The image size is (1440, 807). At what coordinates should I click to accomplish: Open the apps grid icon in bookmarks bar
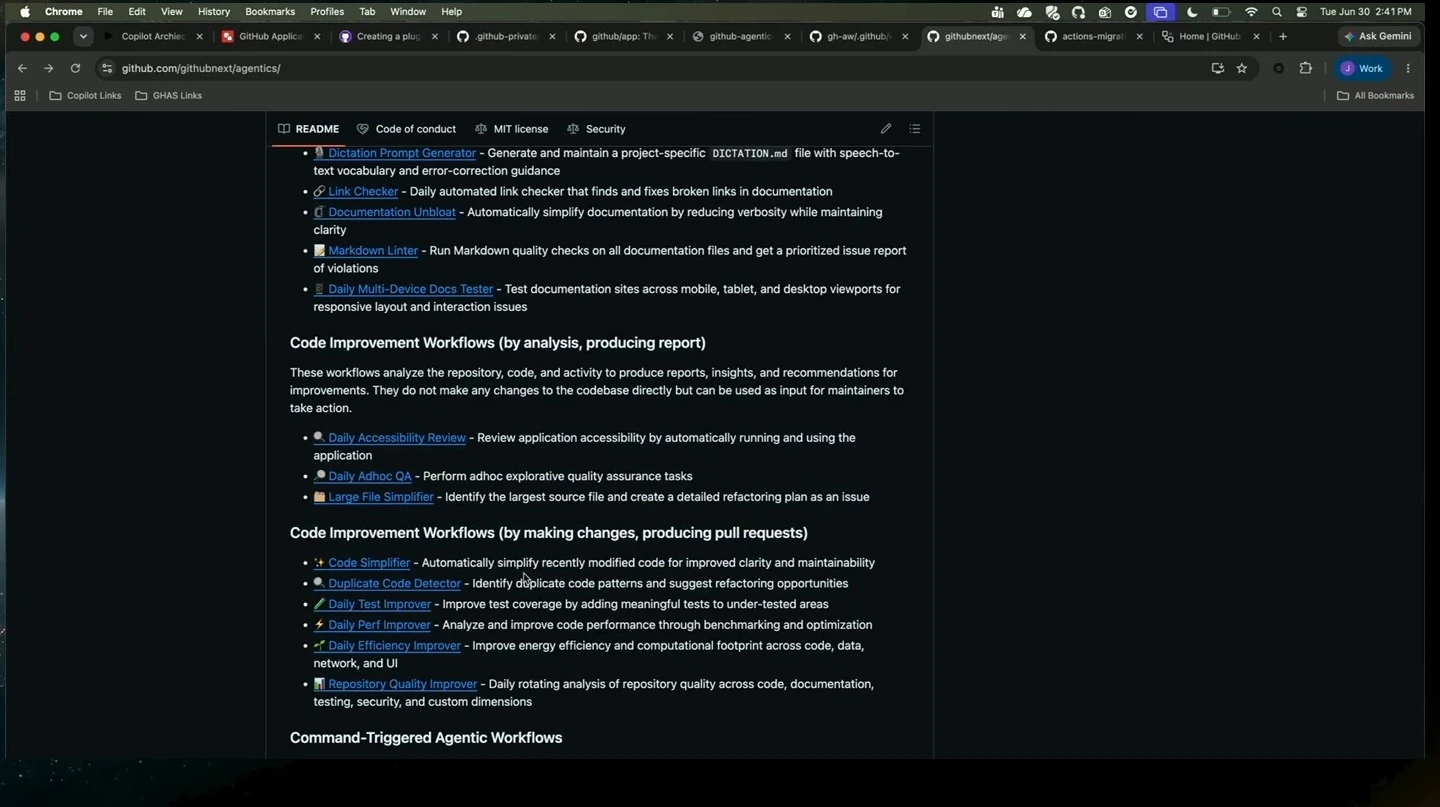[20, 96]
